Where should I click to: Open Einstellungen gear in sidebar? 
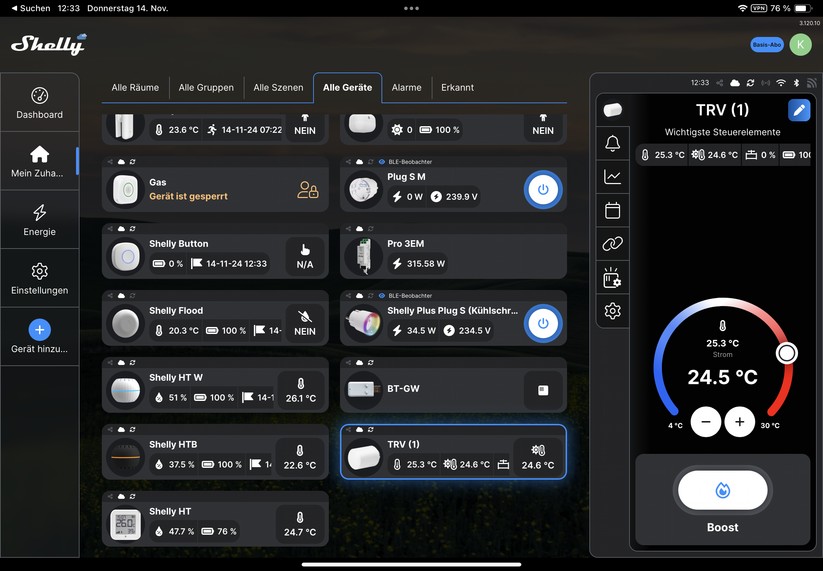tap(39, 278)
